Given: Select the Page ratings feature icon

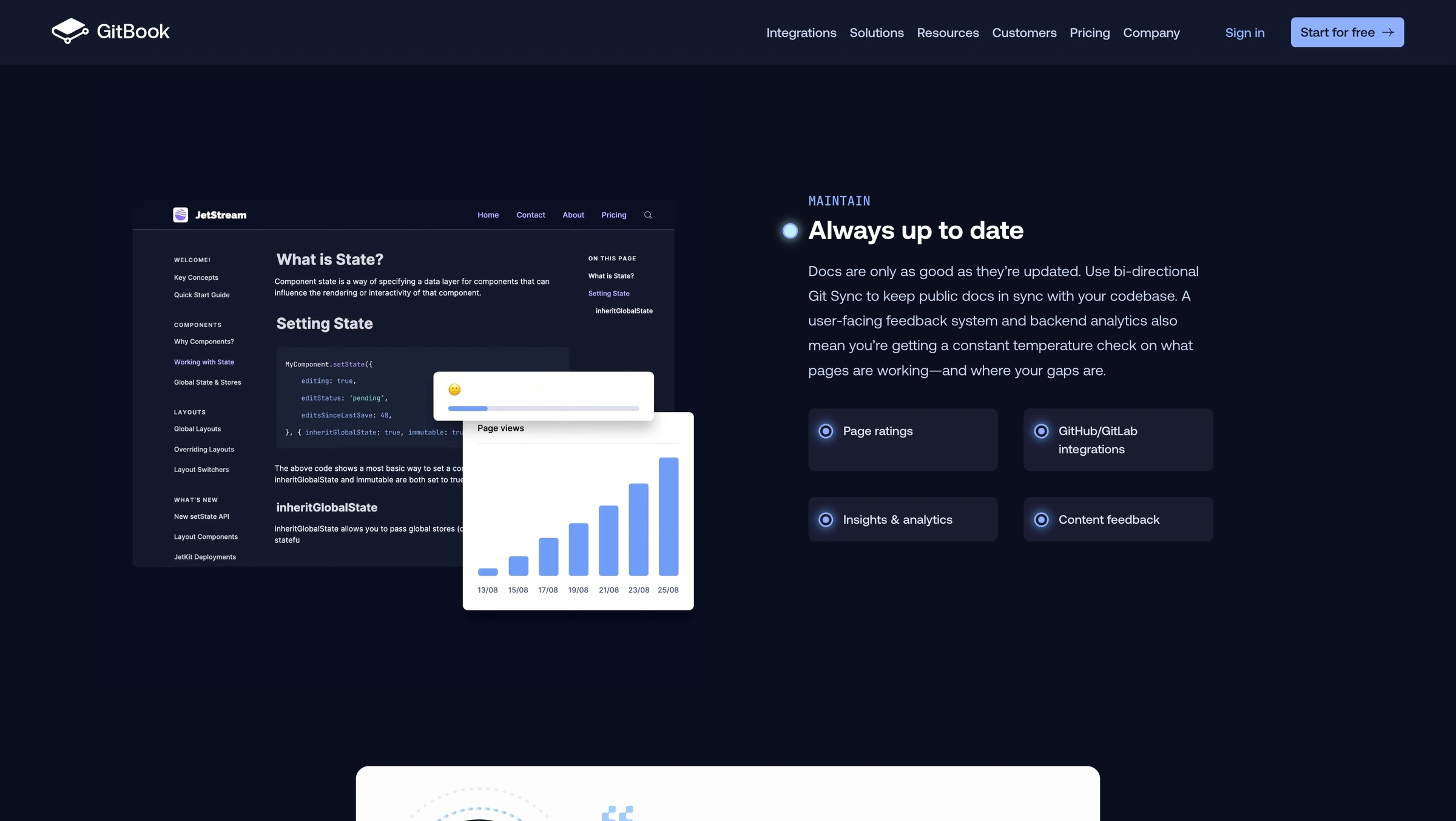Looking at the screenshot, I should click(826, 430).
